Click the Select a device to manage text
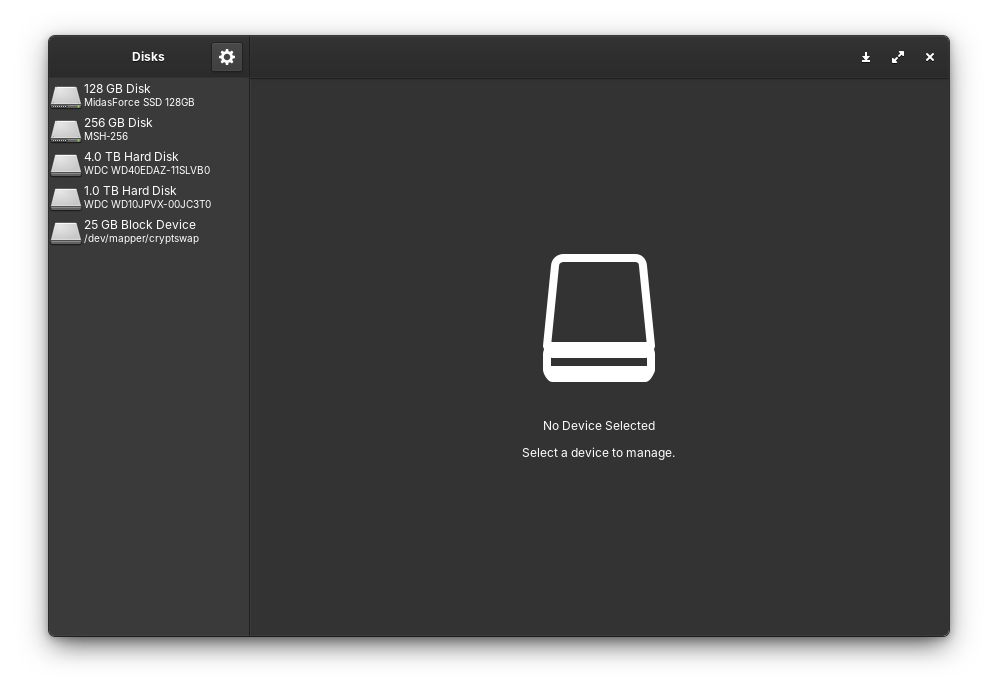 598,452
